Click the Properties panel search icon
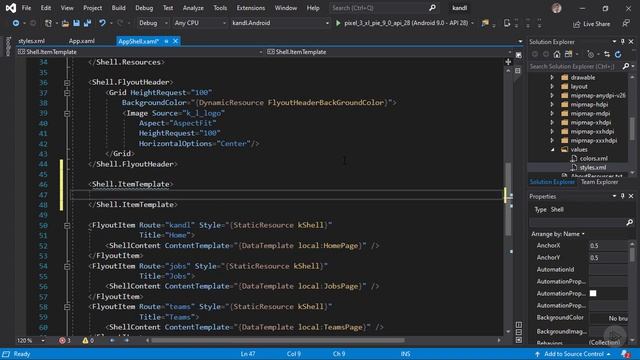The width and height of the screenshot is (640, 360). [x=629, y=222]
